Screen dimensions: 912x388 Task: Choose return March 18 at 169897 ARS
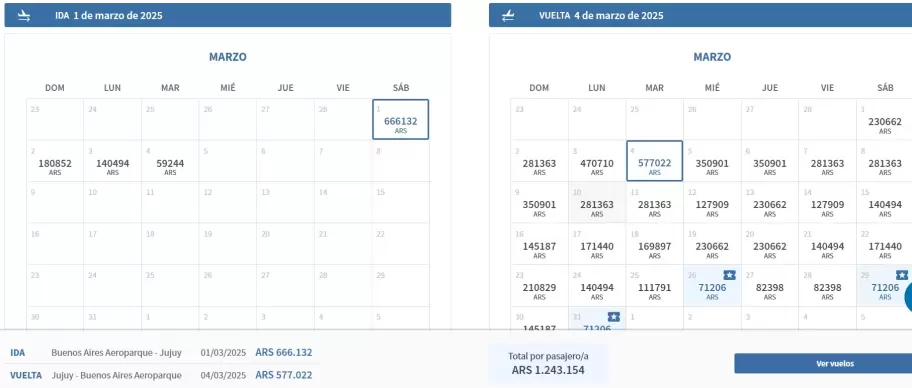coord(654,244)
